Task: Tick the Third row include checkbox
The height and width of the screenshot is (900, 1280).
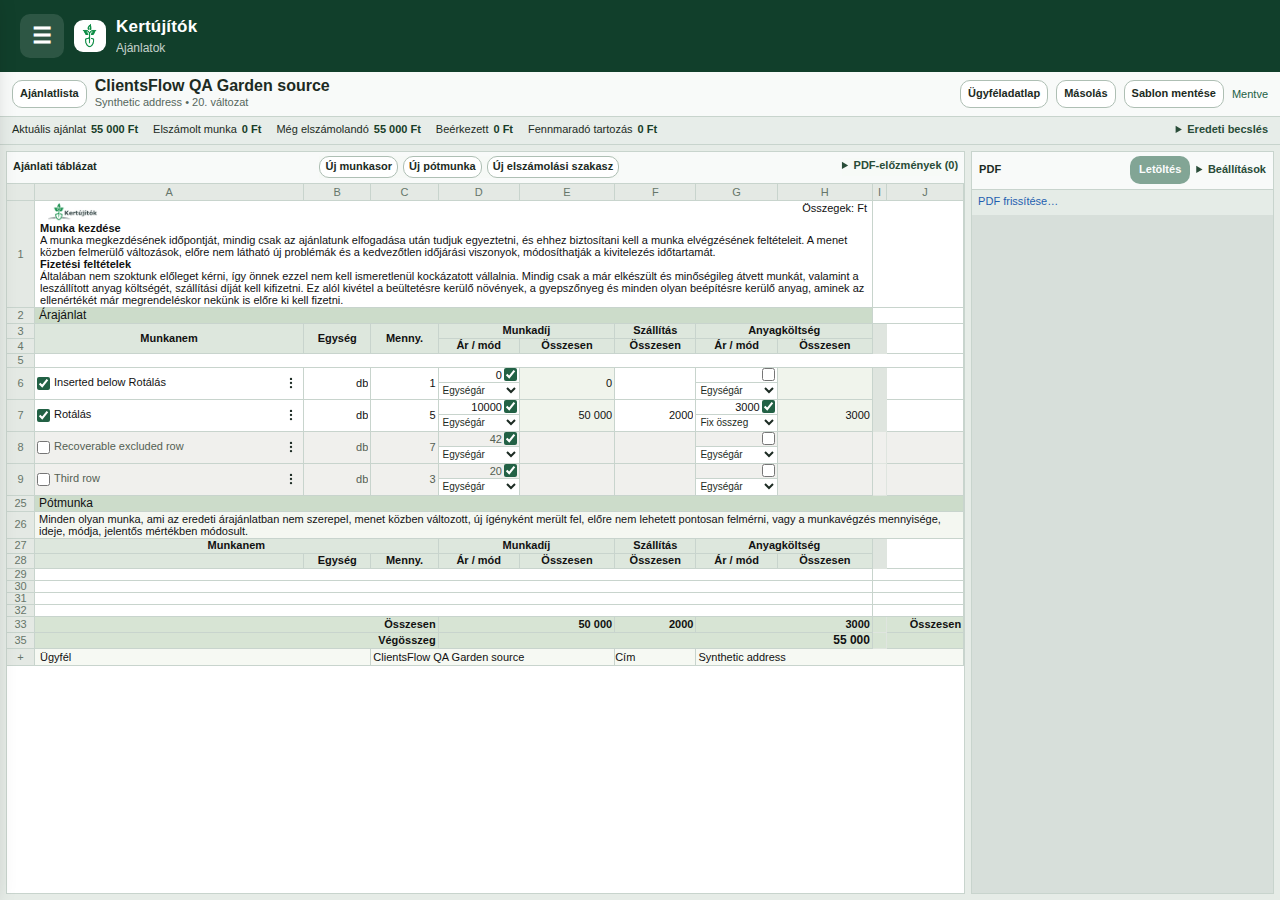Action: (44, 479)
